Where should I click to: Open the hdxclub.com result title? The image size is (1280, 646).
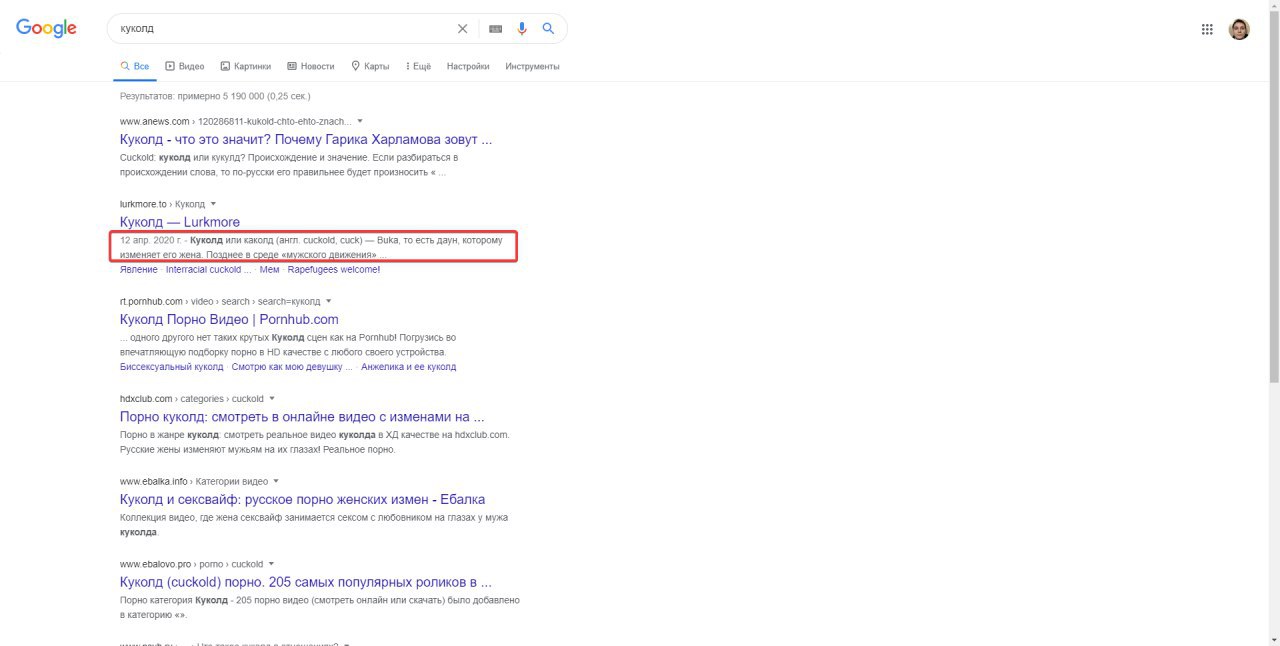tap(302, 416)
